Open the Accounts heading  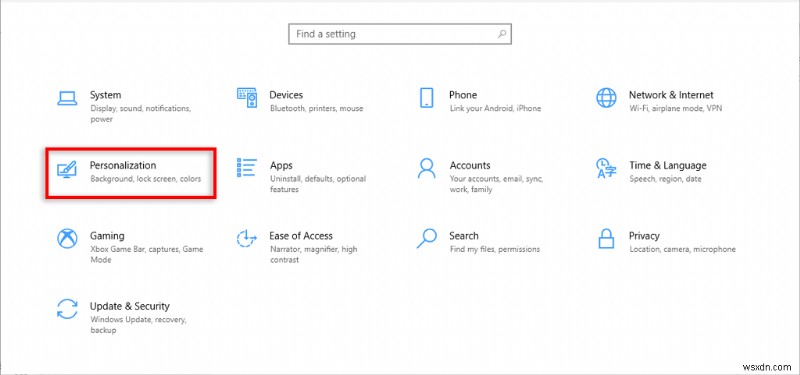(469, 165)
